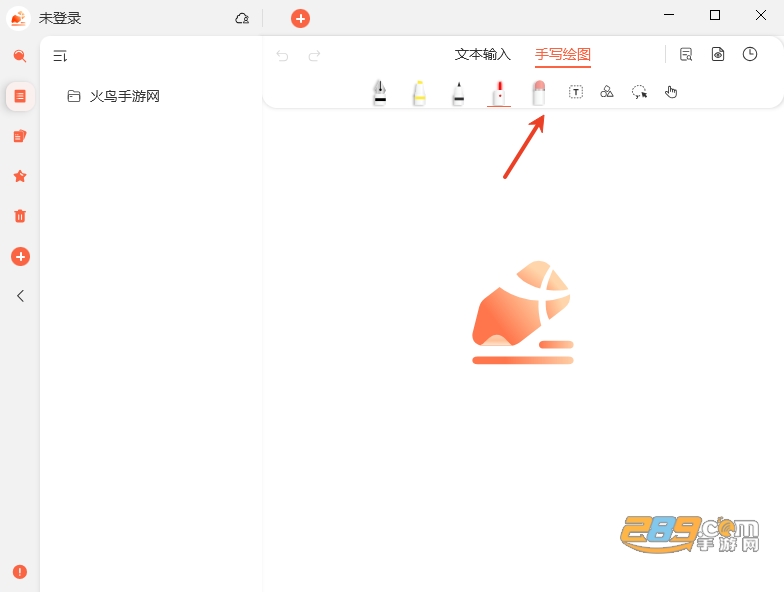The width and height of the screenshot is (784, 592).
Task: Click the app logo avatar
Action: pos(18,18)
